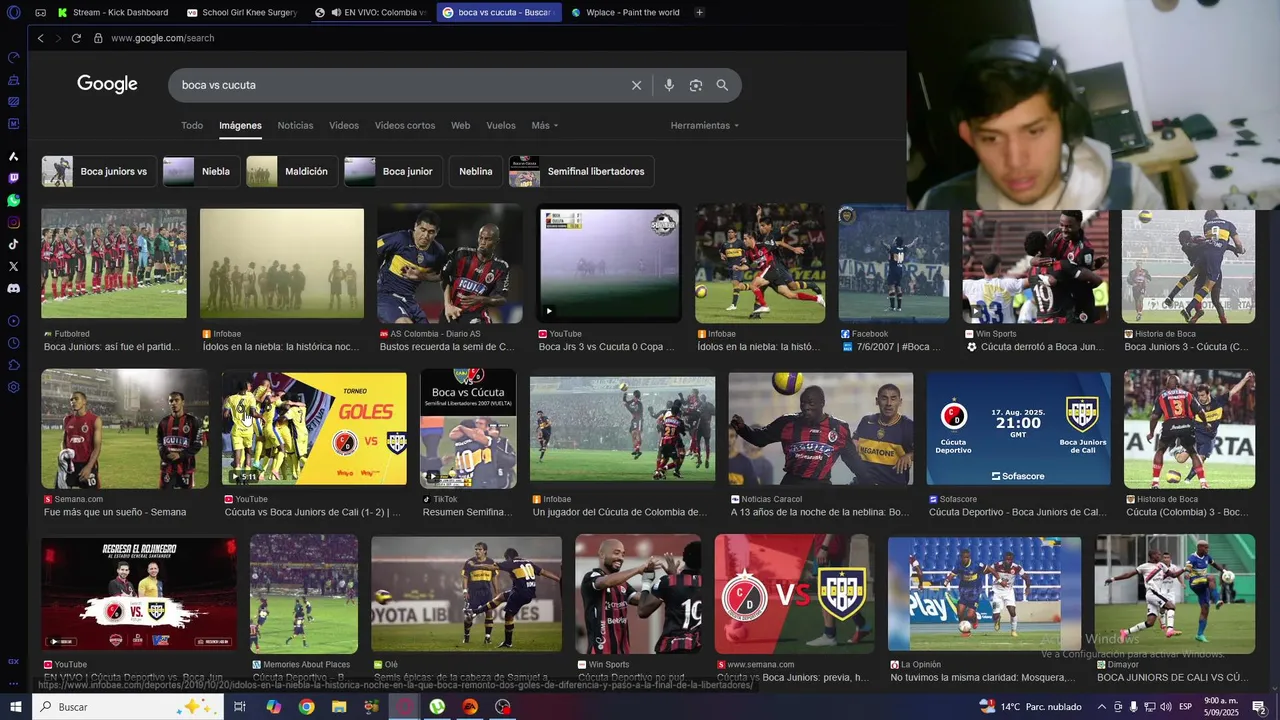The height and width of the screenshot is (720, 1280).
Task: Select the Boca junior filter chip
Action: pyautogui.click(x=394, y=171)
